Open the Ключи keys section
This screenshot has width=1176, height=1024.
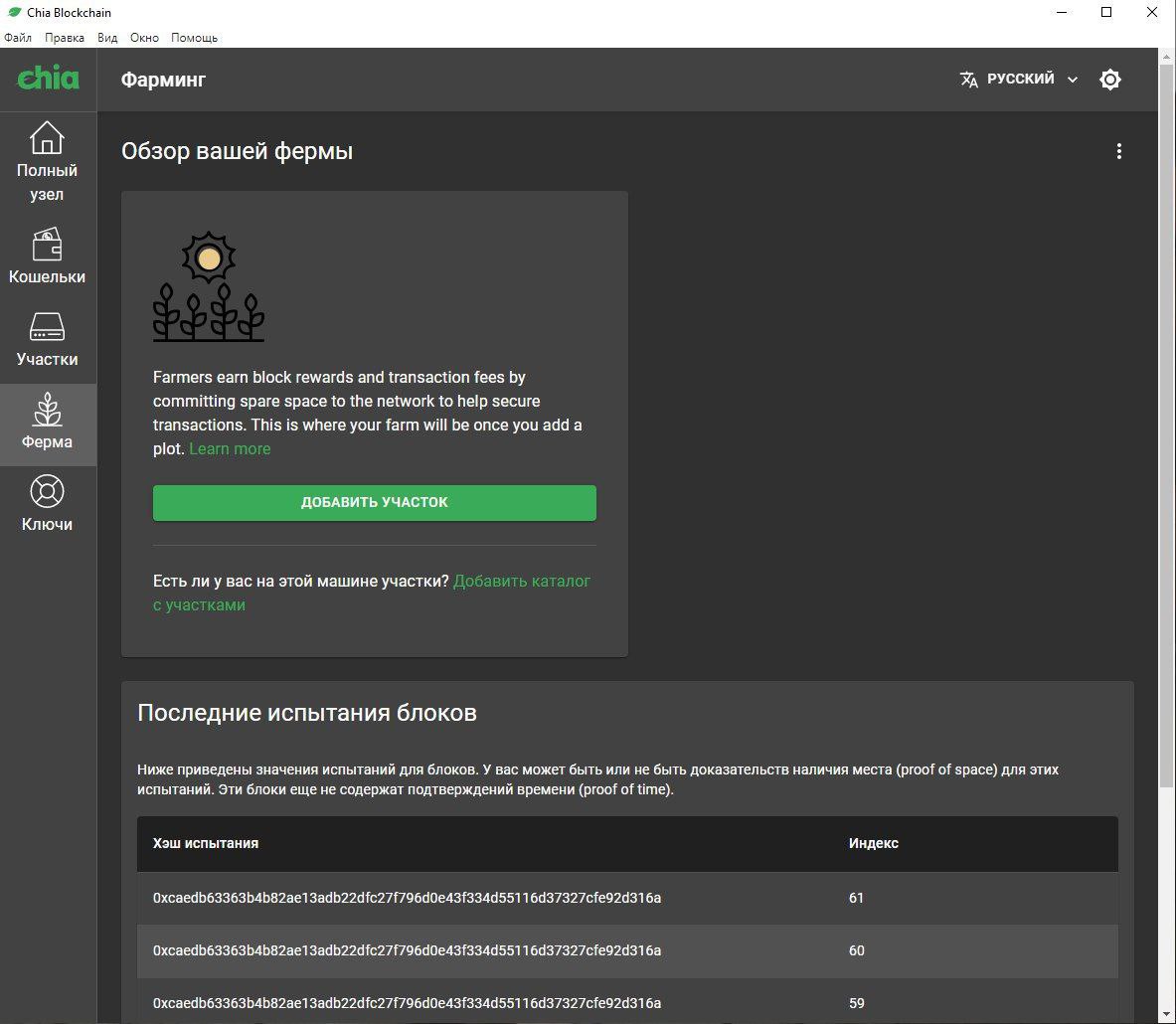[x=48, y=503]
